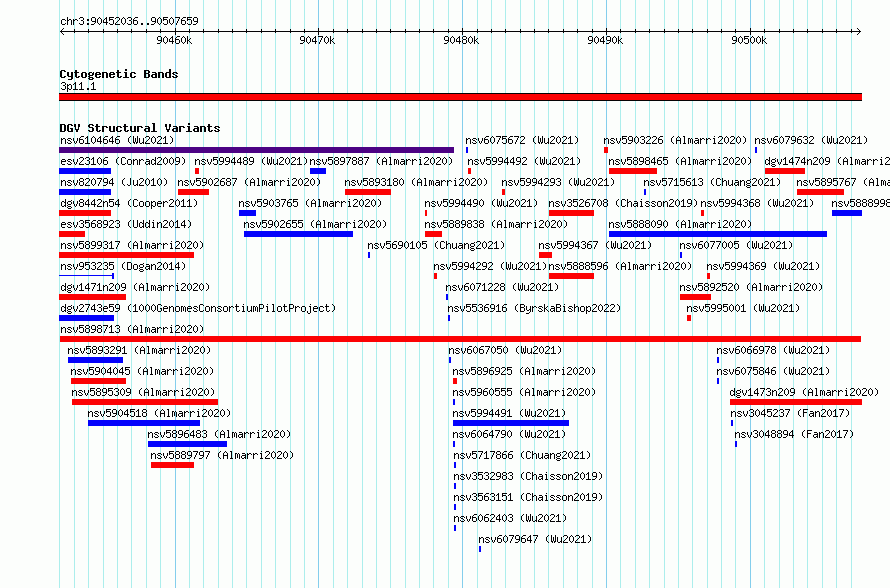Open nsv6071228 (Wu2021) variant
890x588 pixels.
502,287
